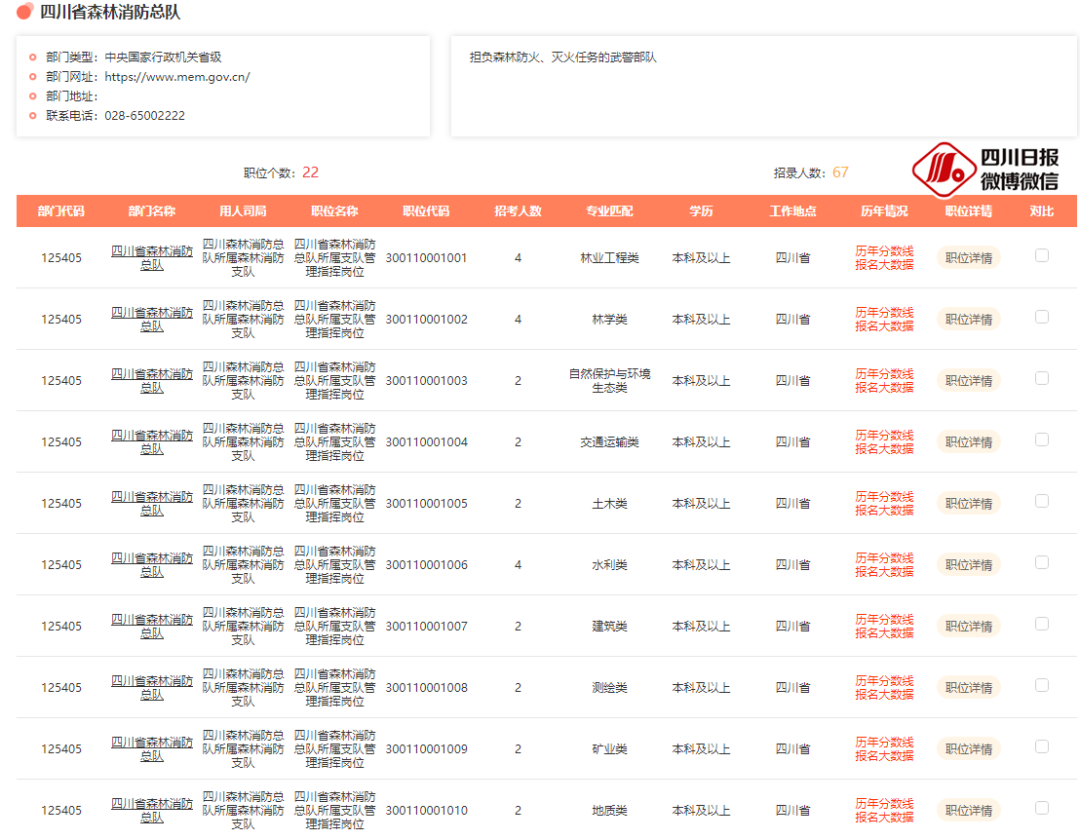Check the 对比 box for 土木类 position
Viewport: 1080px width, 840px height.
(x=1042, y=501)
